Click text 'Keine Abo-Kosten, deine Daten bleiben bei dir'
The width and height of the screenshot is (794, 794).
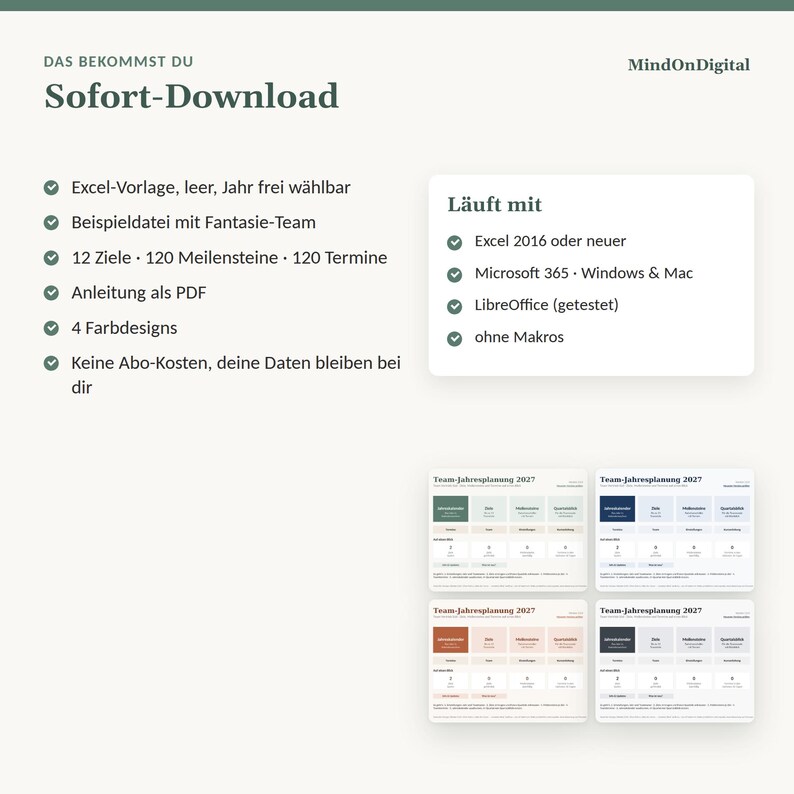(236, 375)
